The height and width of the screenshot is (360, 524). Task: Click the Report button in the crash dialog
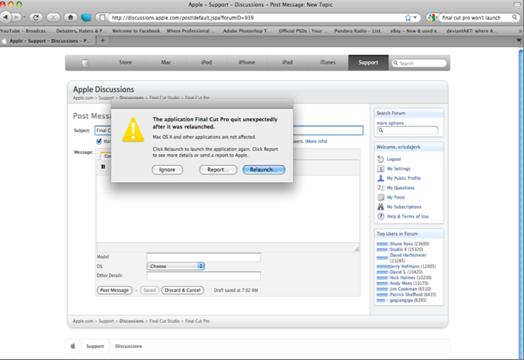[x=218, y=170]
